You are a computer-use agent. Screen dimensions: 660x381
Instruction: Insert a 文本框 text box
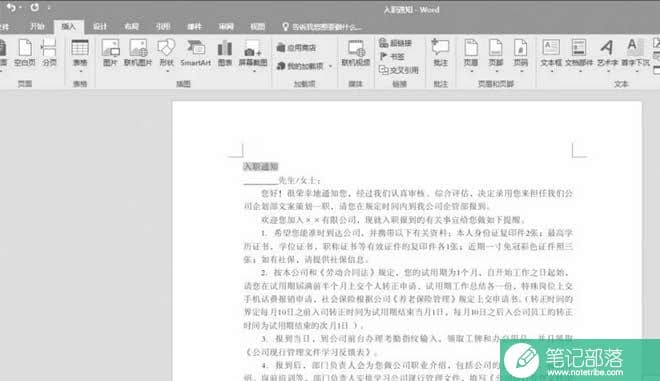(x=551, y=55)
